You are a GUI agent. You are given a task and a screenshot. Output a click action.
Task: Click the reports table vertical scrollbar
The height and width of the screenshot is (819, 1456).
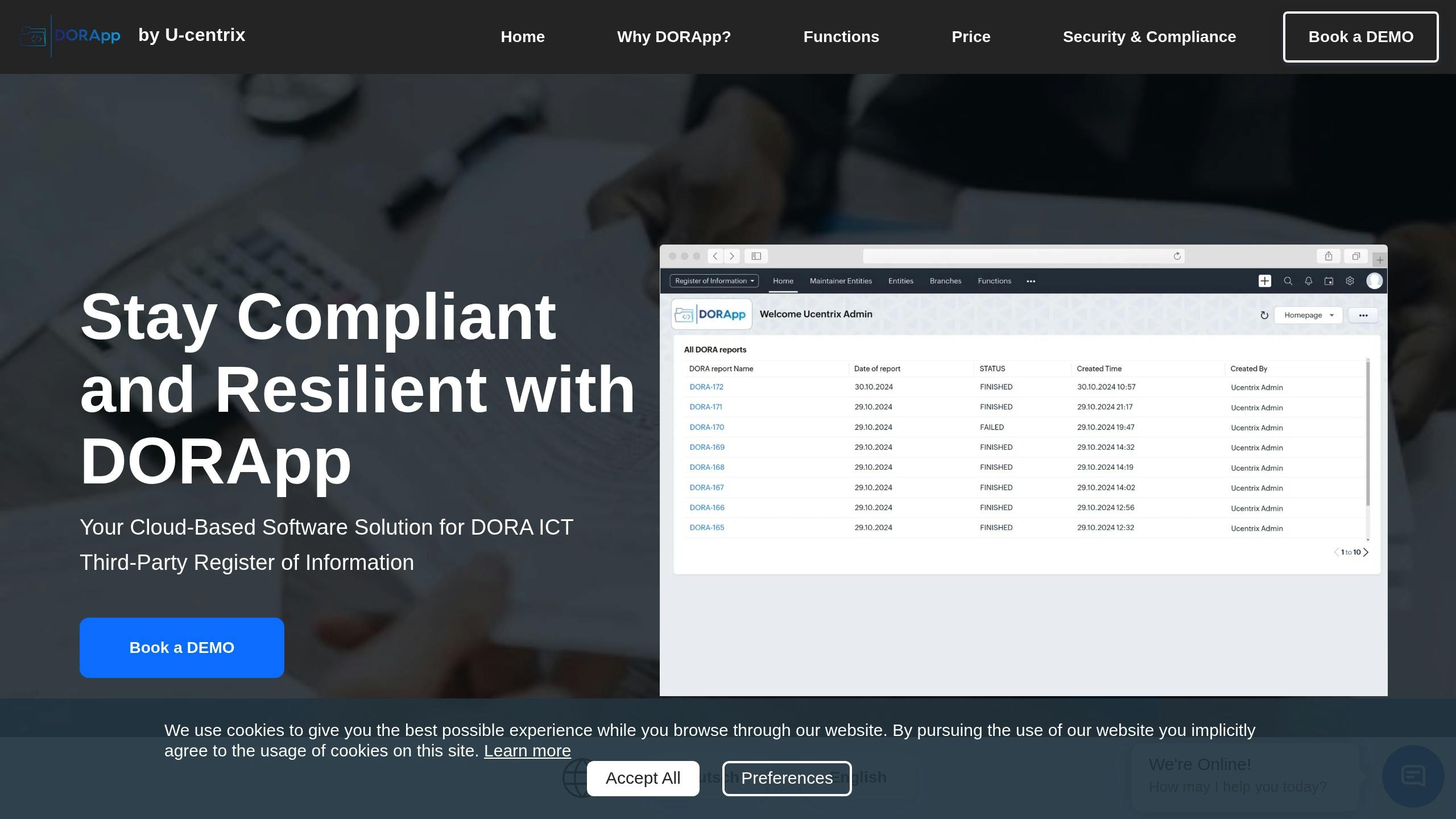[x=1368, y=433]
